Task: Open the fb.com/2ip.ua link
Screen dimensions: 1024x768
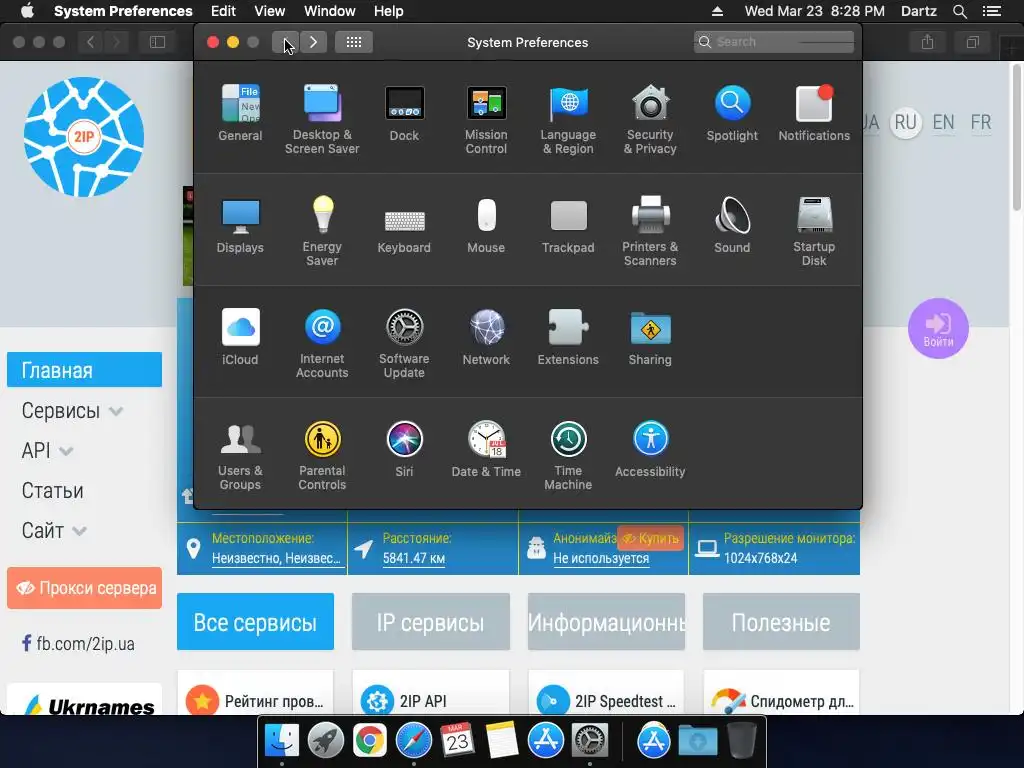Action: tap(78, 643)
